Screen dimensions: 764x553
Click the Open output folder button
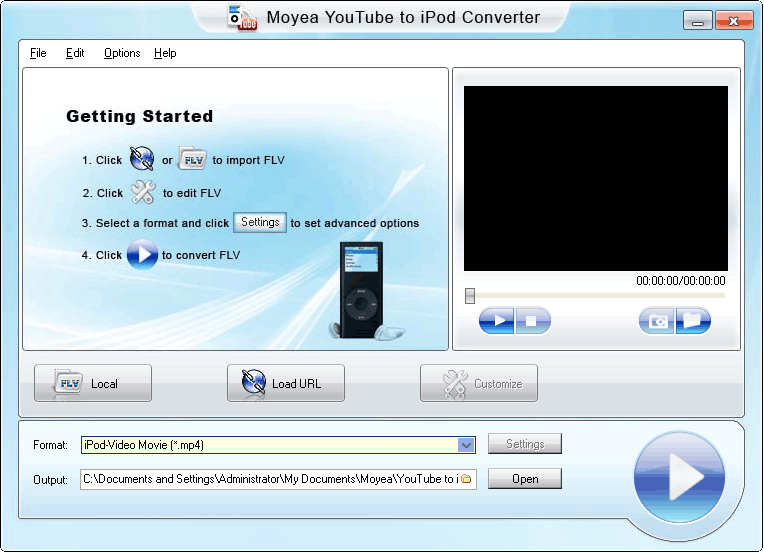tap(525, 479)
